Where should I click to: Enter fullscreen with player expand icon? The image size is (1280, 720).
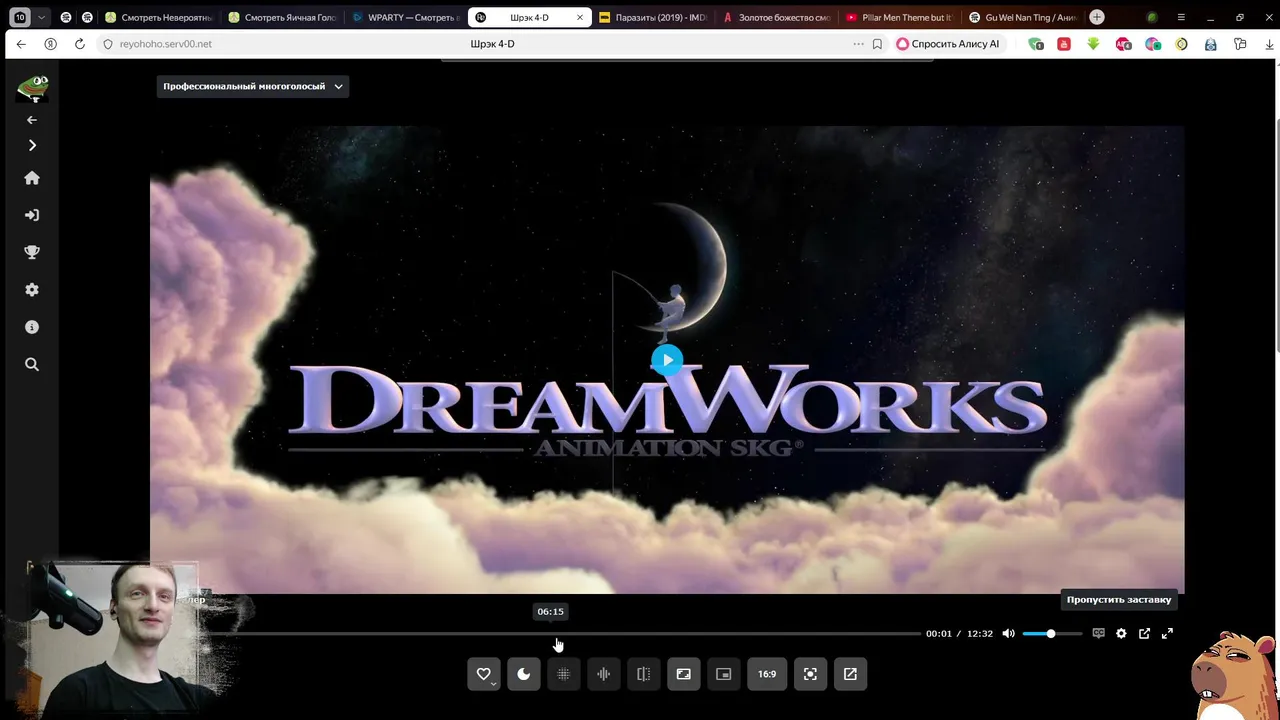[1167, 633]
